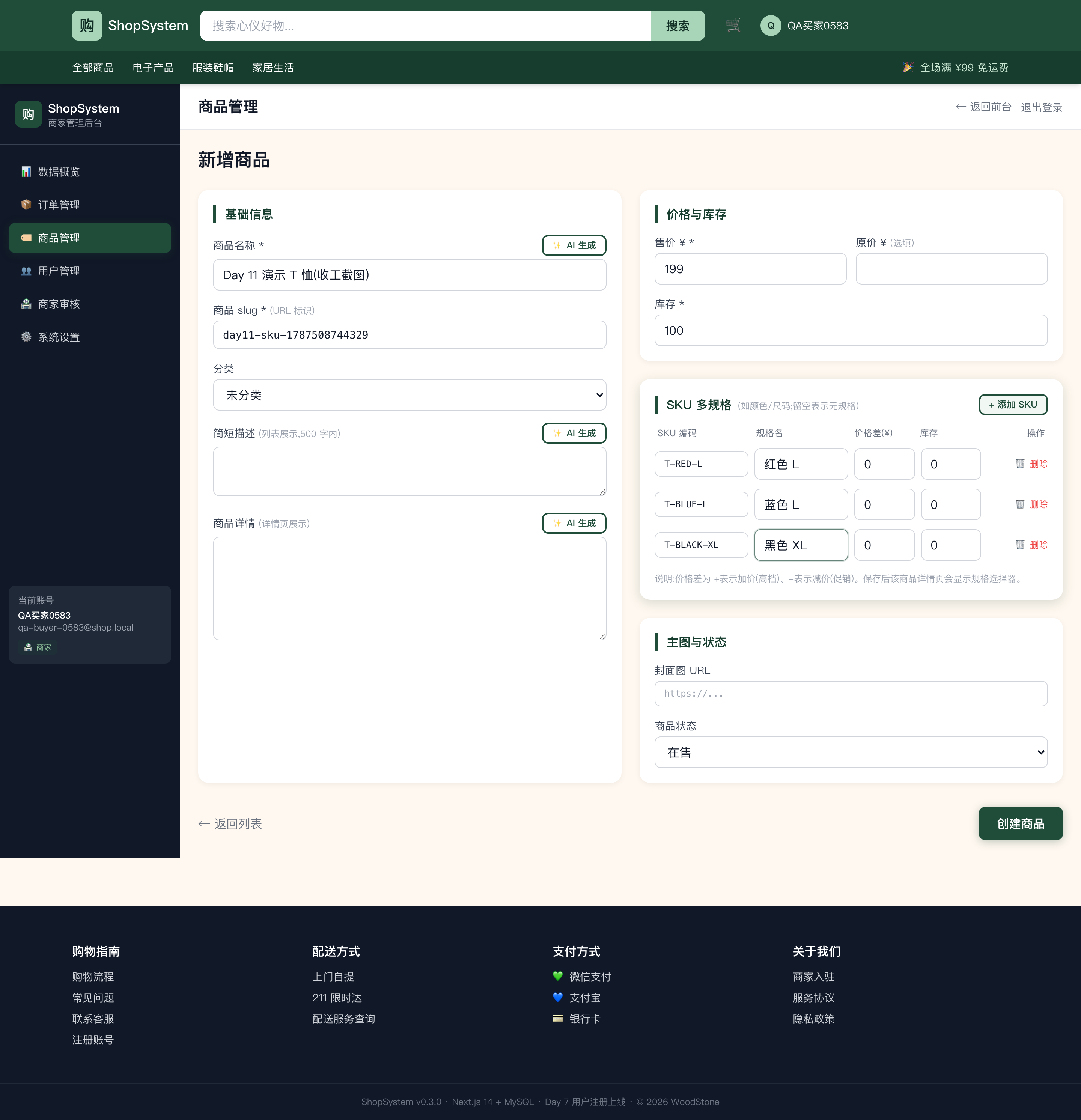This screenshot has width=1081, height=1120.
Task: Click the + 添加 SKU button
Action: (x=1012, y=405)
